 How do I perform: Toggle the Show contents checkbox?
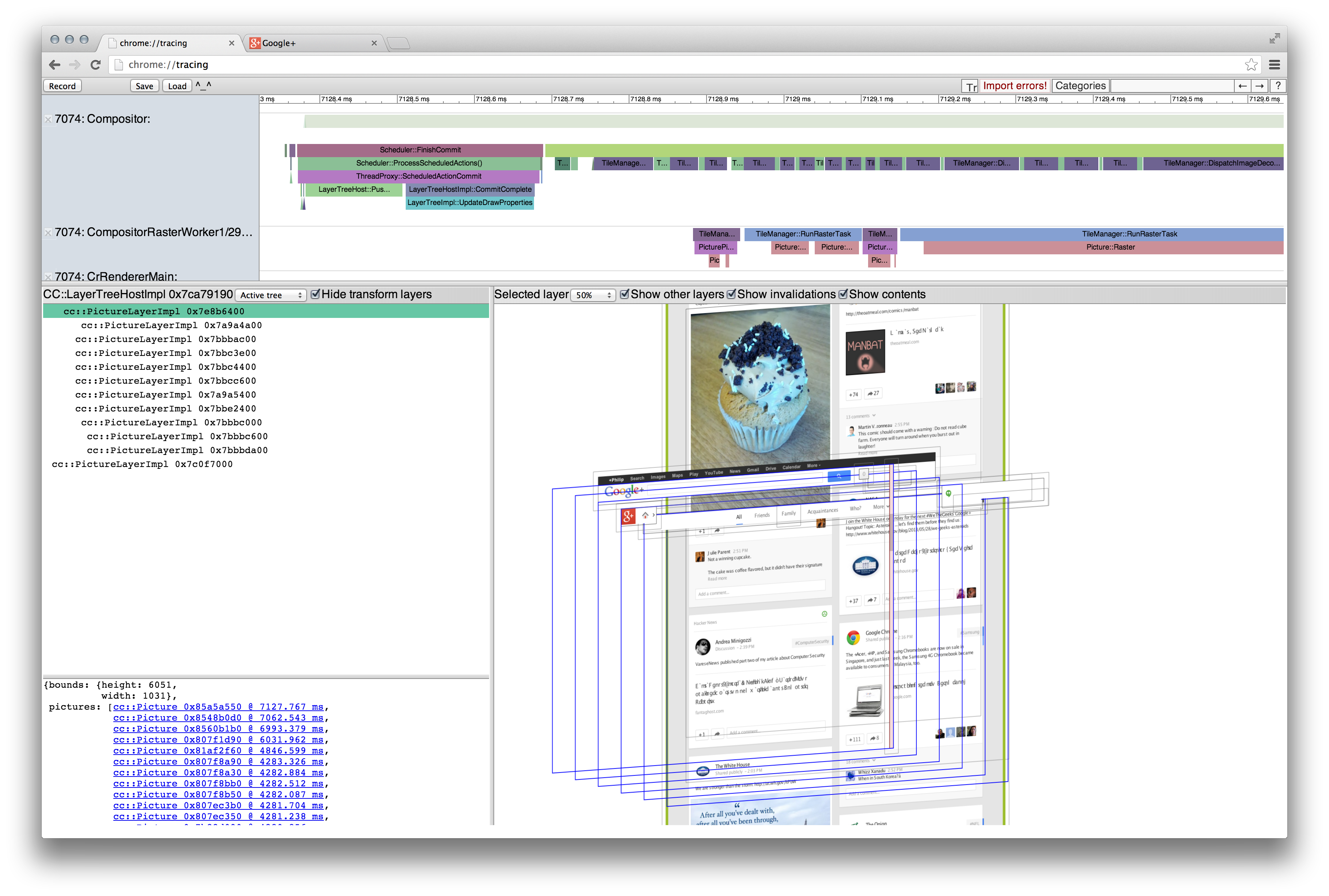pyautogui.click(x=843, y=294)
